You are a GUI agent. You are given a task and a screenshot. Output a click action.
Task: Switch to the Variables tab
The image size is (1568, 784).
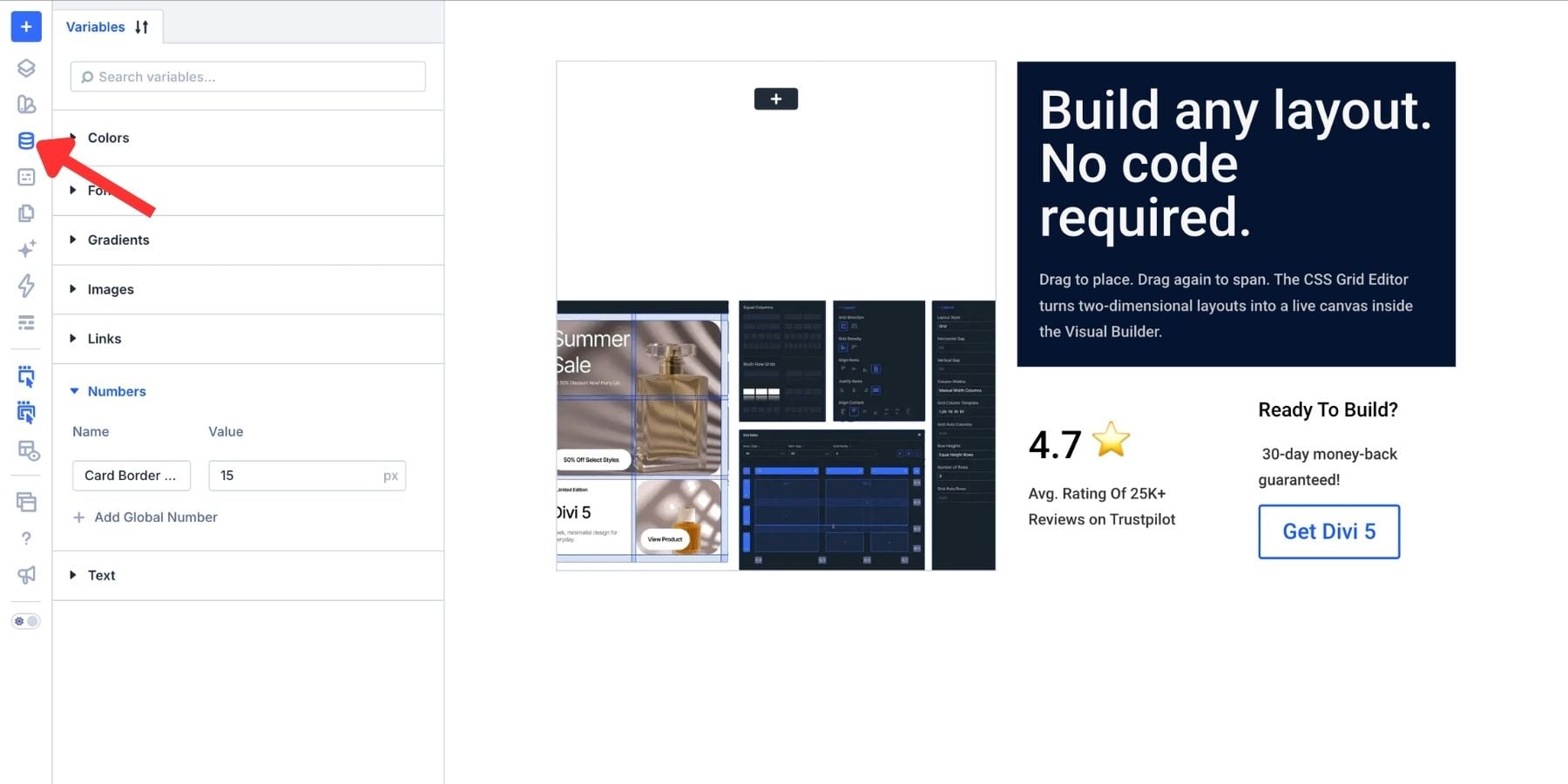pos(95,27)
